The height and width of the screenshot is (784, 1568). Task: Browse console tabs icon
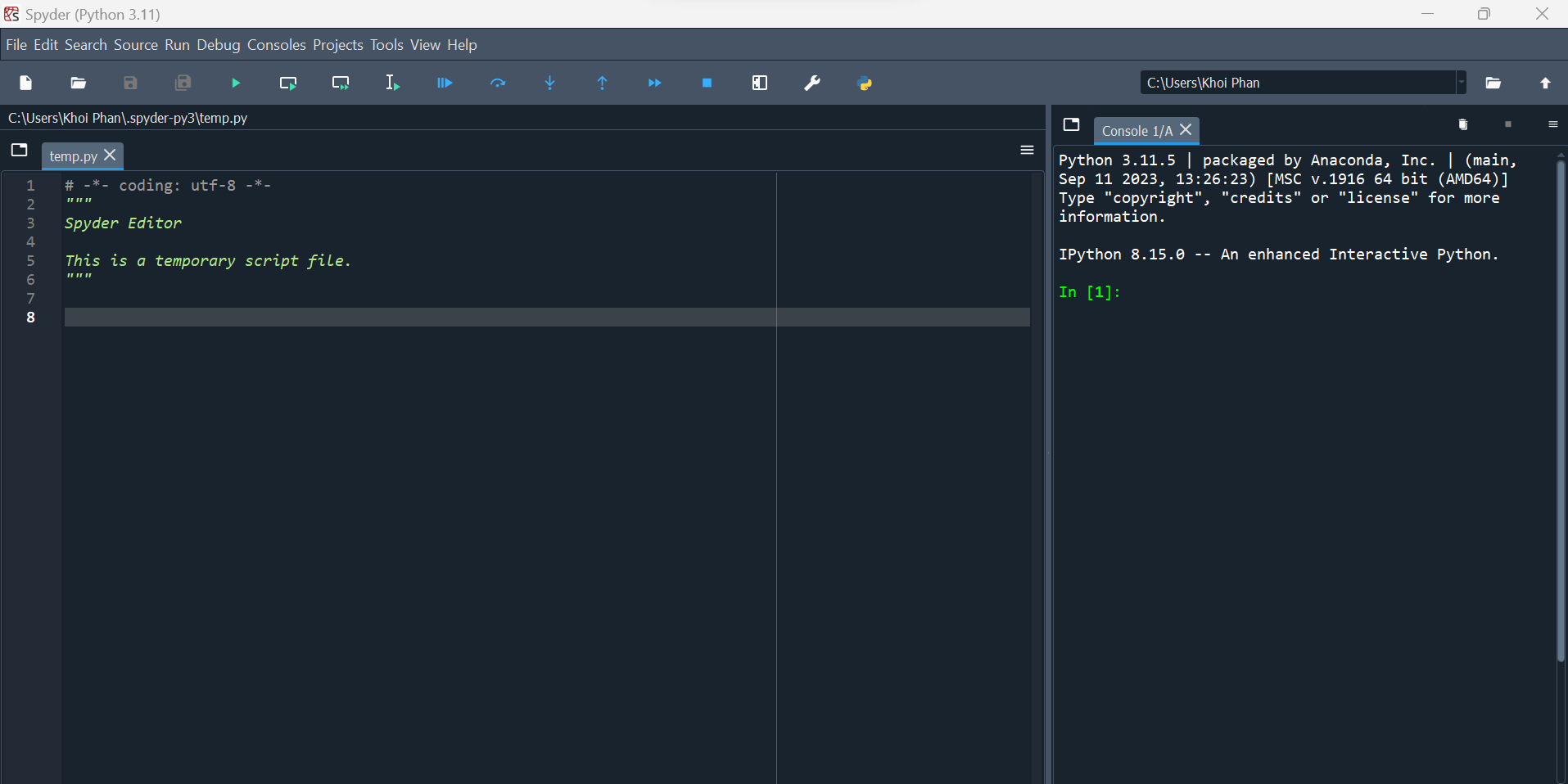tap(1072, 124)
